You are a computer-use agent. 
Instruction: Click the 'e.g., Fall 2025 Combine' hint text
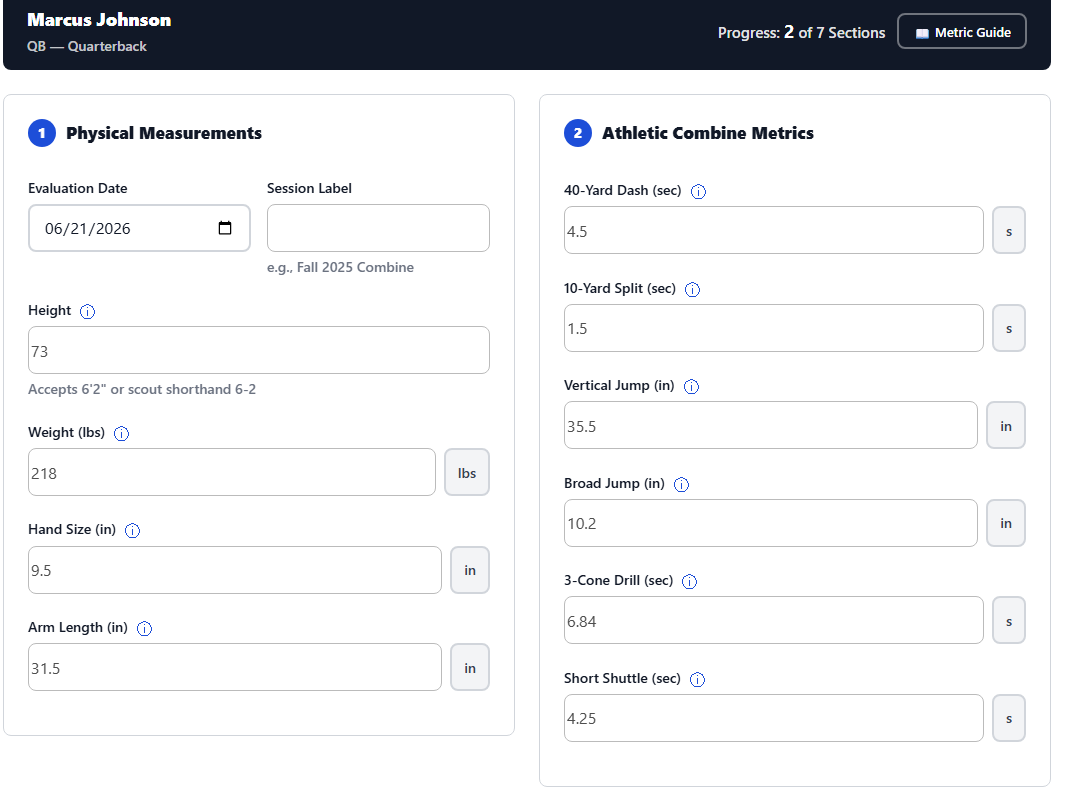pos(340,267)
